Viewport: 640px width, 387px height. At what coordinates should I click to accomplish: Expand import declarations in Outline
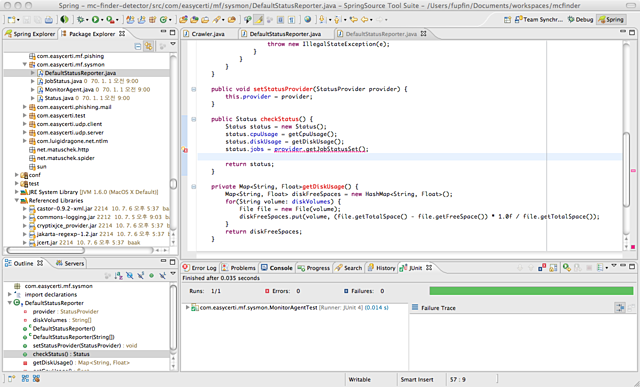tap(10, 294)
